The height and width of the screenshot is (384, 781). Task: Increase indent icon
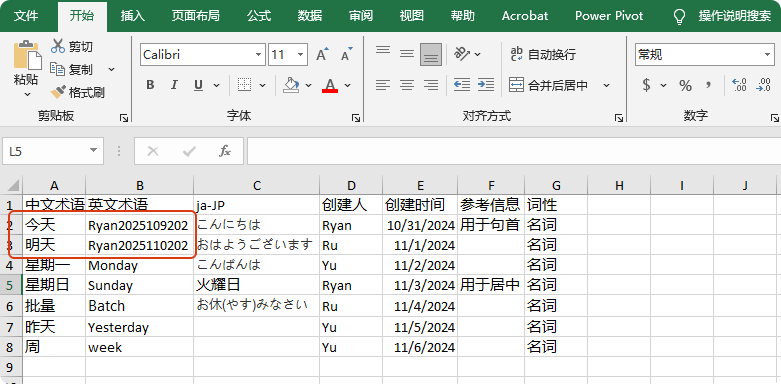(486, 85)
